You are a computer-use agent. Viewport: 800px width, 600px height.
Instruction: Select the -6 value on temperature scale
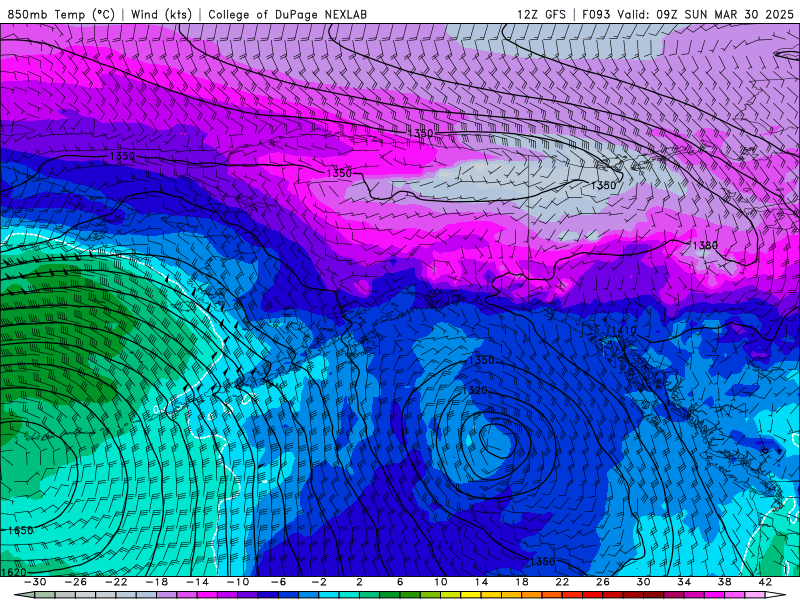[279, 582]
